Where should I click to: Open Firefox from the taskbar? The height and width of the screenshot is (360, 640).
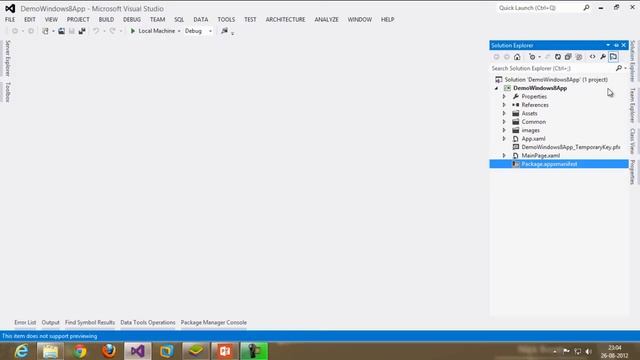click(109, 351)
